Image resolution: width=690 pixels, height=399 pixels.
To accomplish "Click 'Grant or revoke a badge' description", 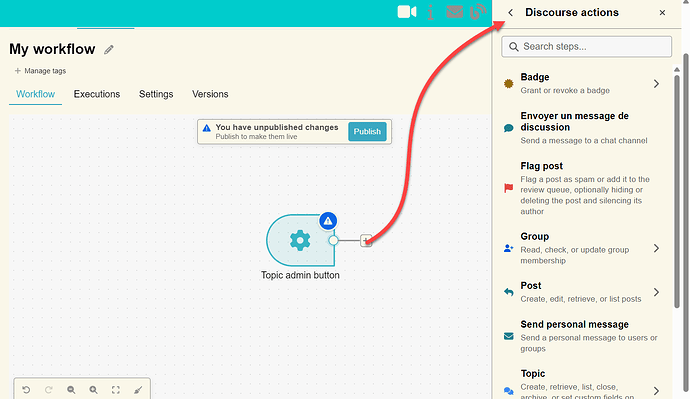I will click(565, 91).
